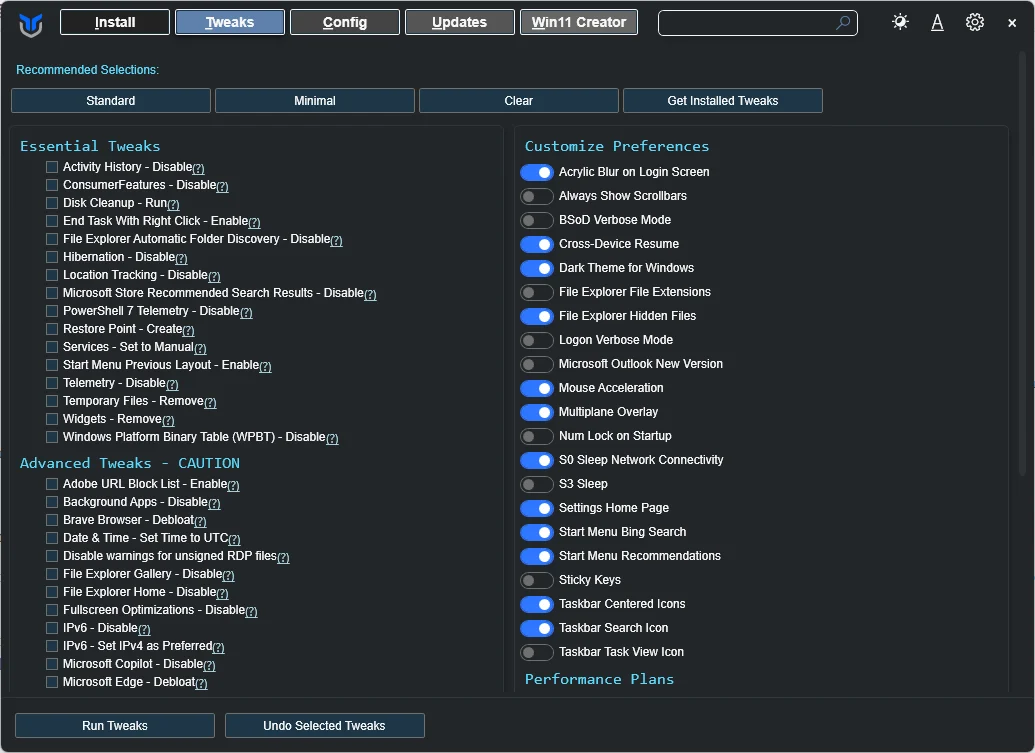Open help (?) for Adobe URL Block List
This screenshot has height=753, width=1035.
point(233,485)
